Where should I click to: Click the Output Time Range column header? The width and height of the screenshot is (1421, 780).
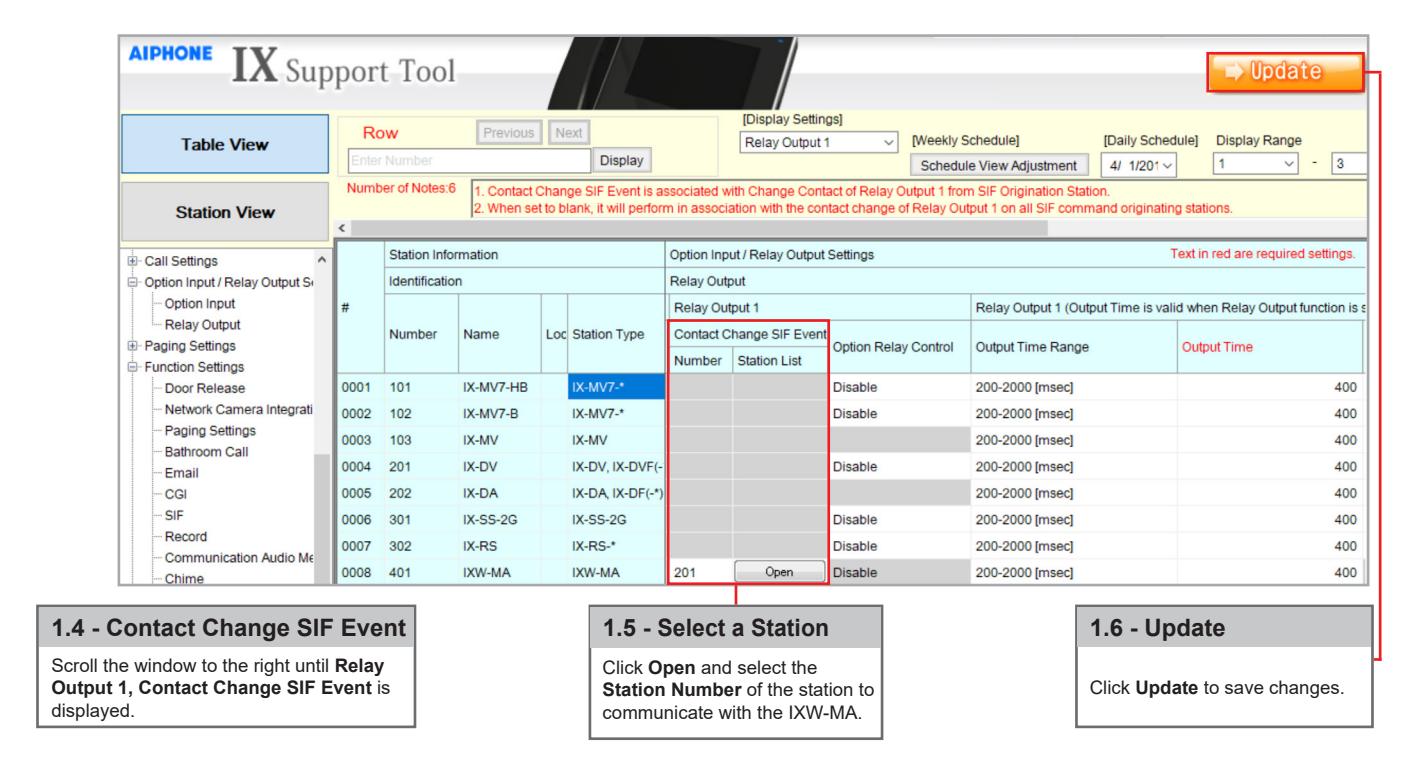tap(1073, 345)
